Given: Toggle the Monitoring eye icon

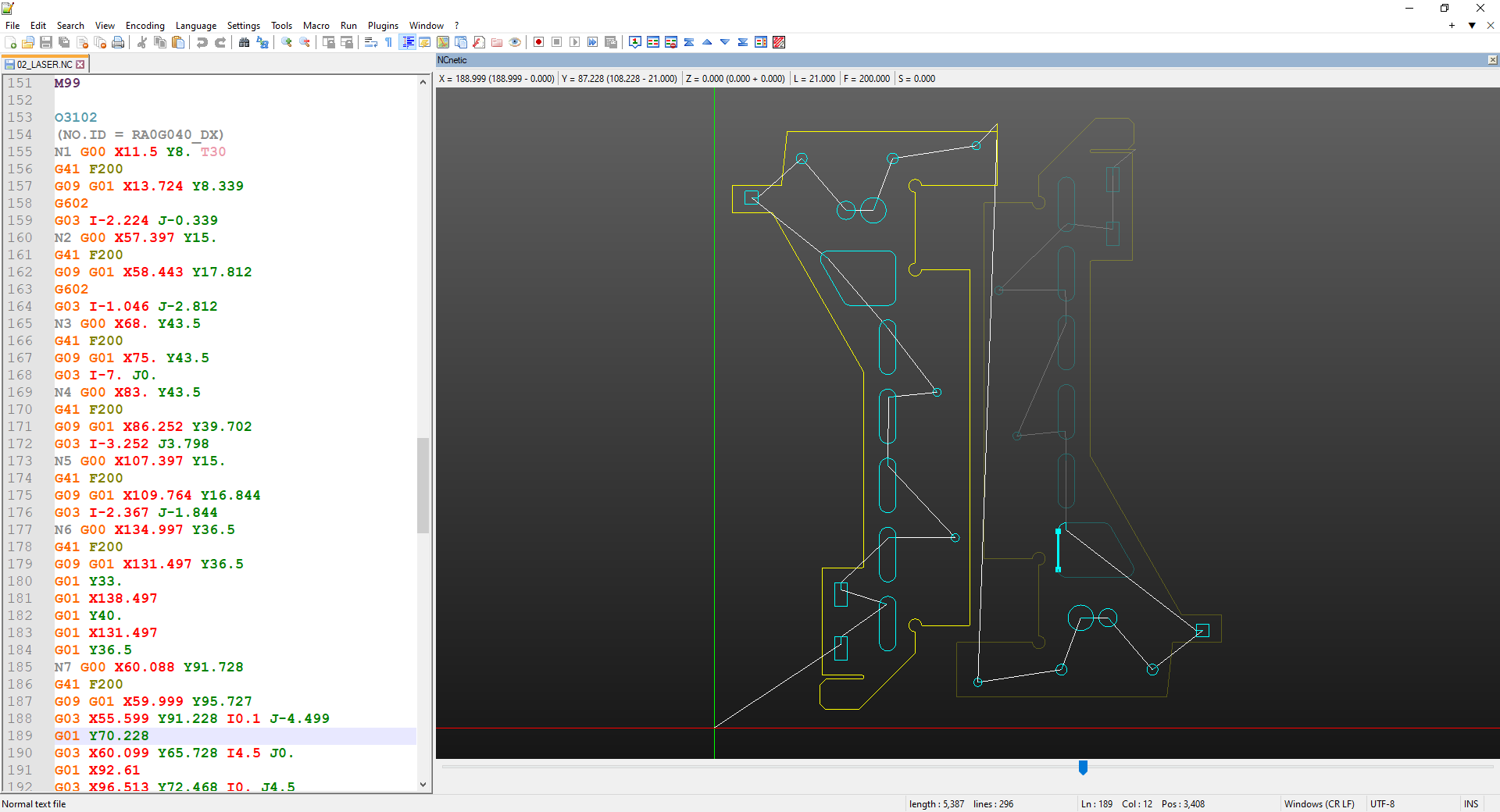Looking at the screenshot, I should click(x=515, y=42).
